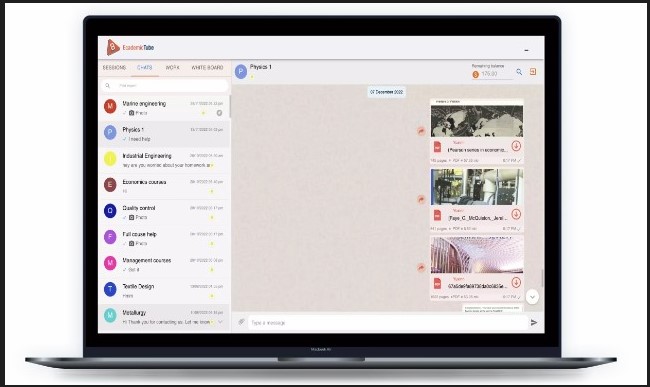
Task: Send the message with paper-plane icon
Action: [x=534, y=322]
